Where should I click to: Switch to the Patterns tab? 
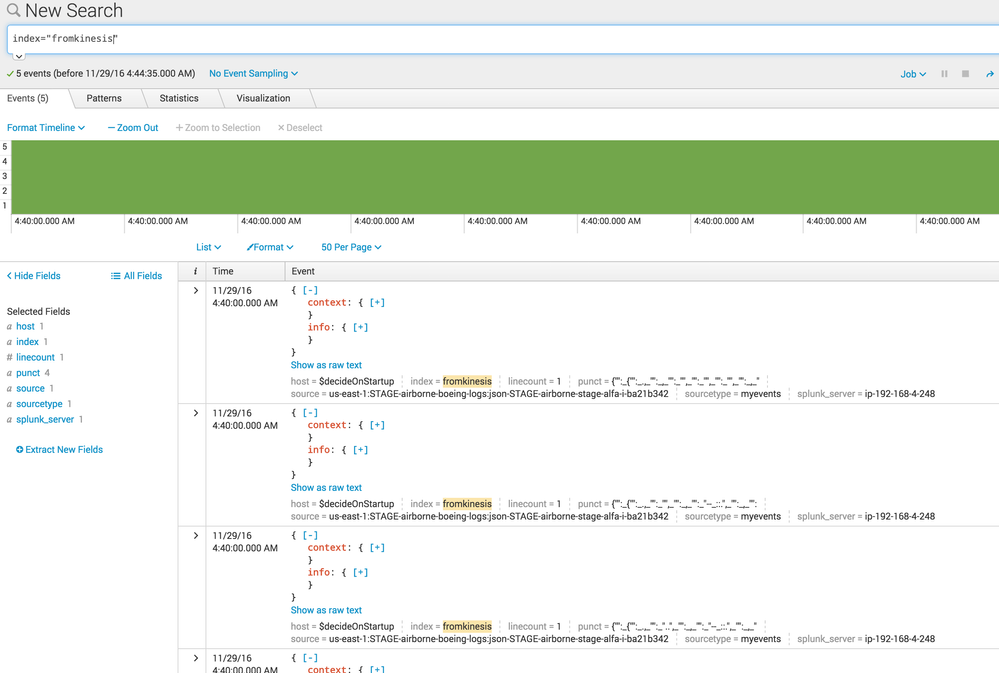tap(104, 98)
